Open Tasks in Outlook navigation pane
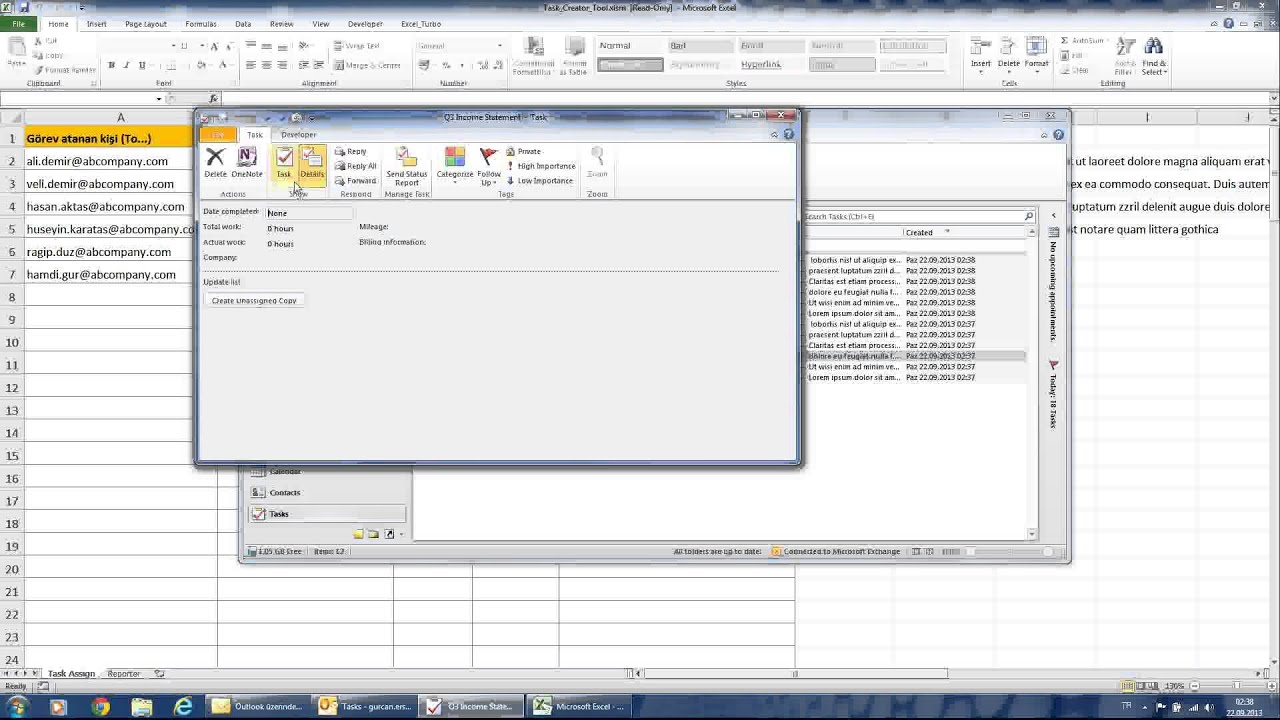The height and width of the screenshot is (720, 1280). pos(327,514)
